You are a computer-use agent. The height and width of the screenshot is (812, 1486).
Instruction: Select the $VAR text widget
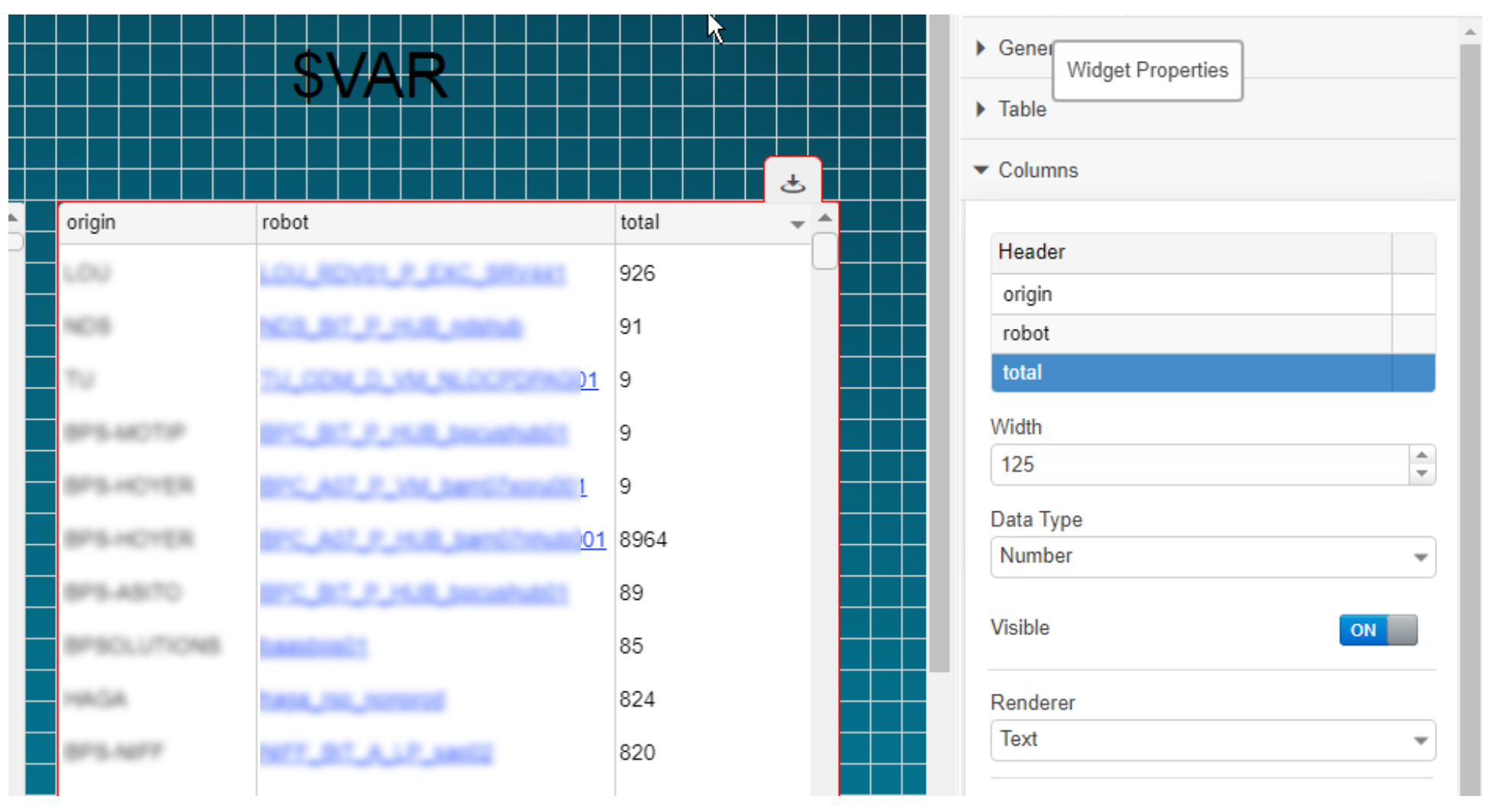[369, 76]
